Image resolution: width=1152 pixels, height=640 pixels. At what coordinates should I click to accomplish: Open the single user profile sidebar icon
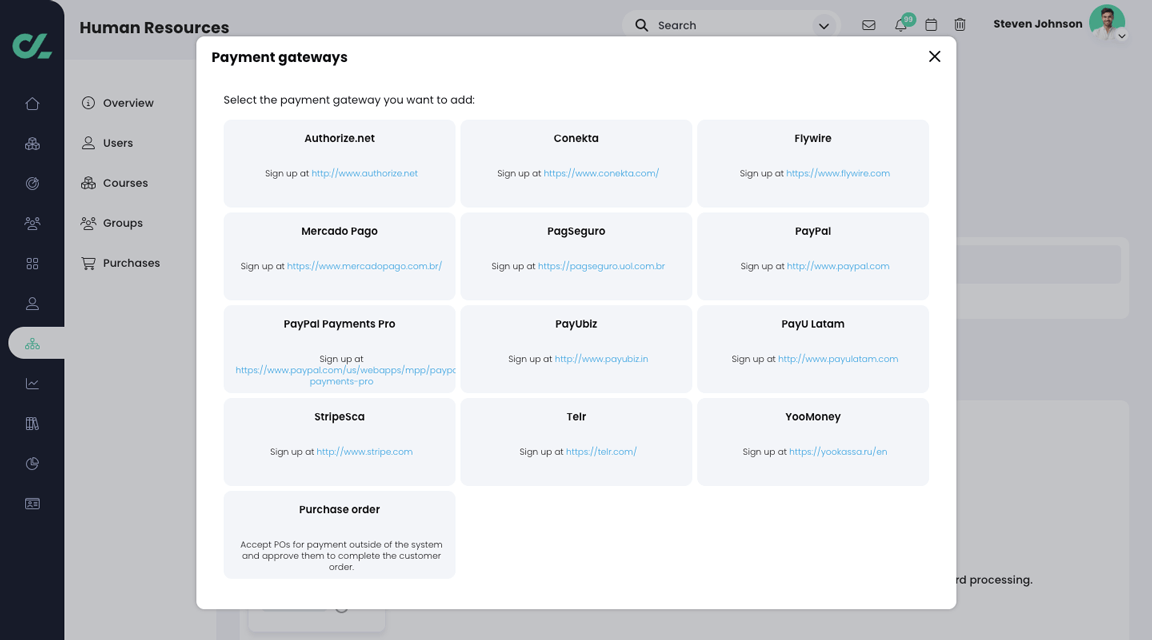pos(32,303)
